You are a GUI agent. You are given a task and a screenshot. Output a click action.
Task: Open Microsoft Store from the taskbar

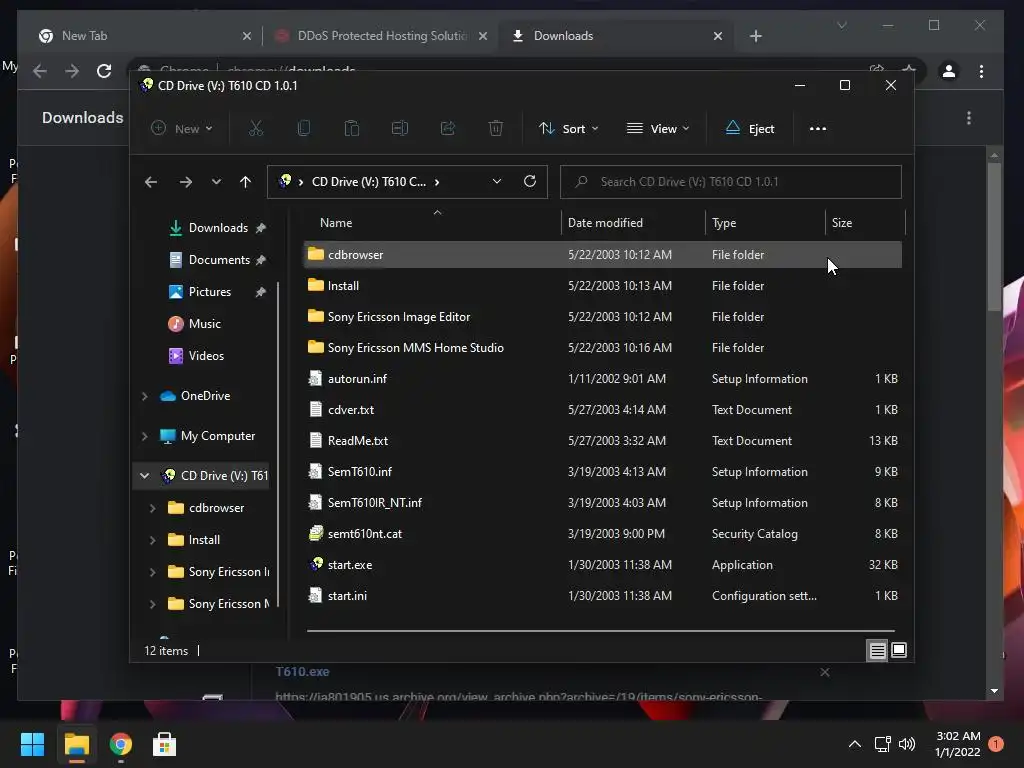pos(165,744)
